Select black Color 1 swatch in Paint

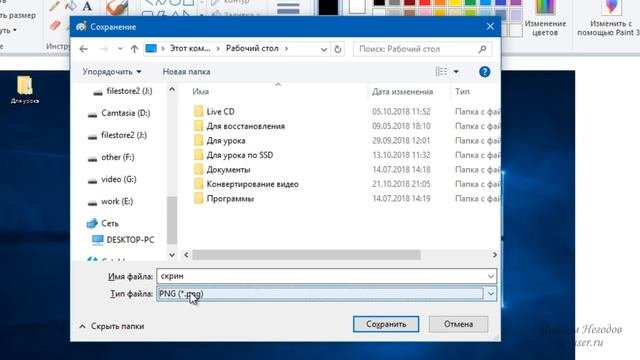[x=329, y=7]
